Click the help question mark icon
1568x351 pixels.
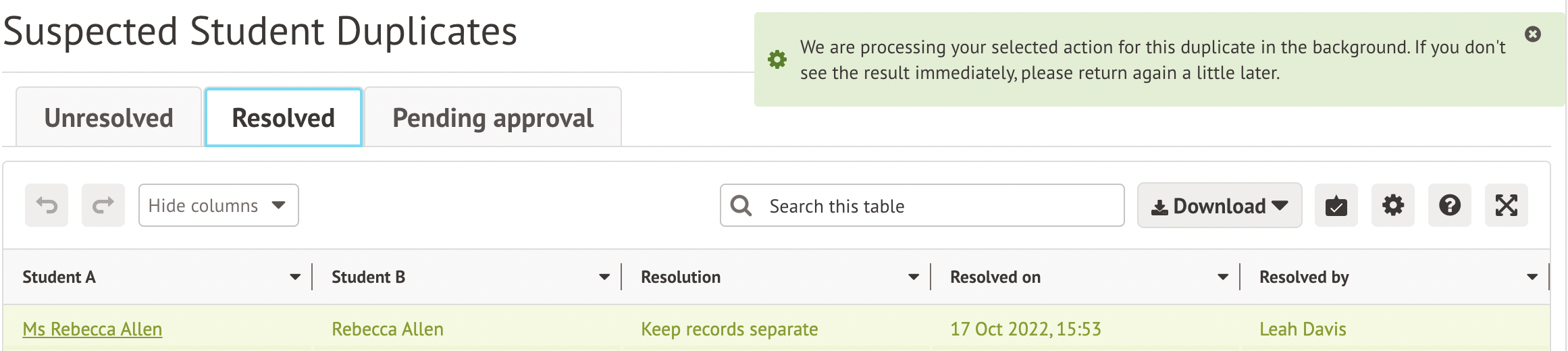pos(1449,205)
